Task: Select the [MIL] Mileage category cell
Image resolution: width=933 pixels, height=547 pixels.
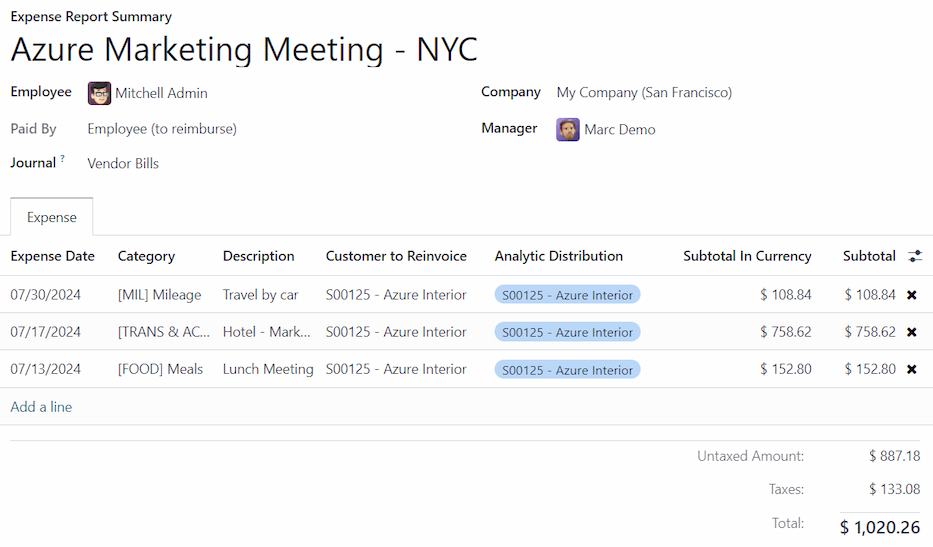Action: click(x=159, y=295)
